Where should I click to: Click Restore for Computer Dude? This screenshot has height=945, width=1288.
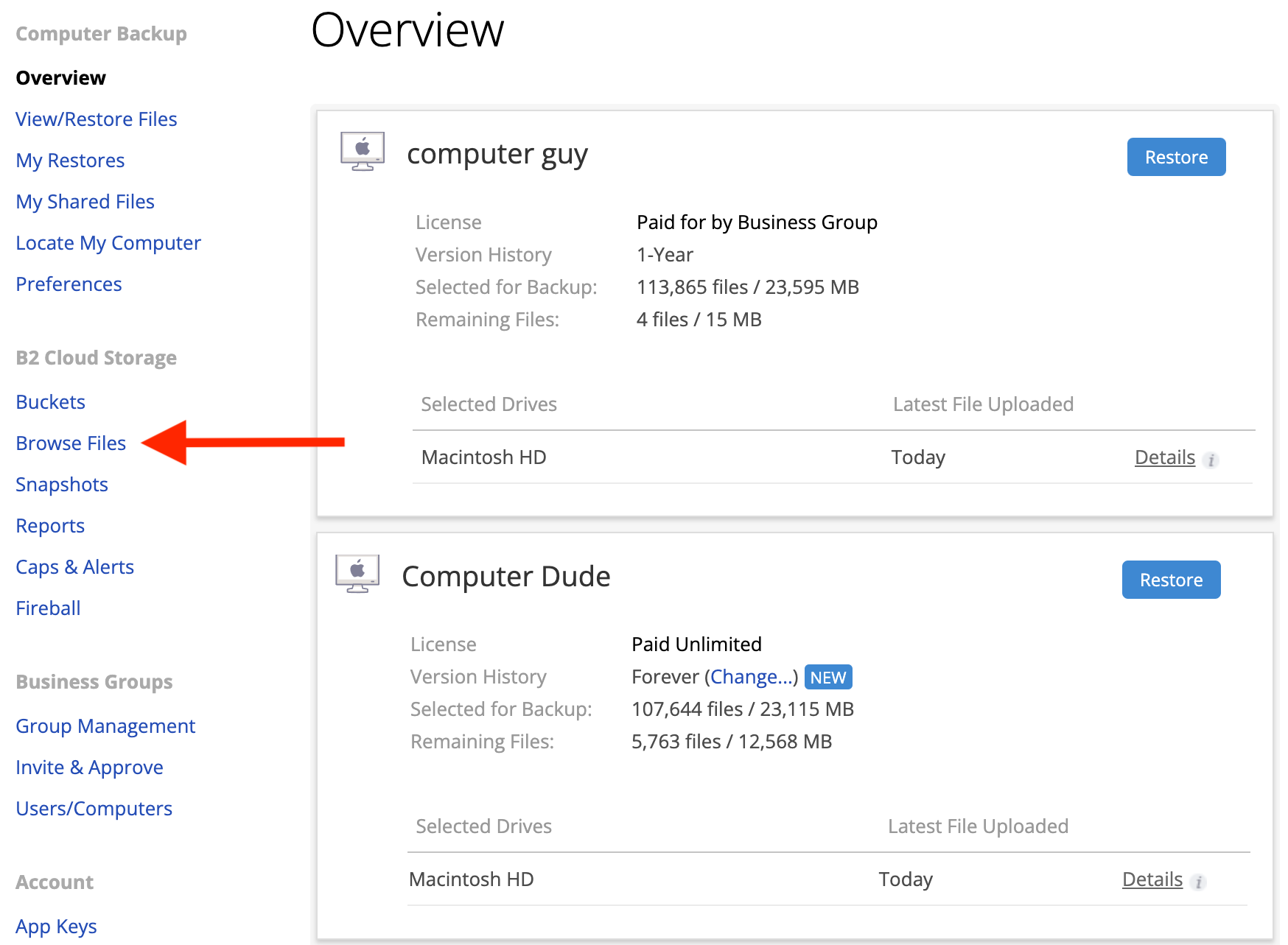[x=1171, y=580]
